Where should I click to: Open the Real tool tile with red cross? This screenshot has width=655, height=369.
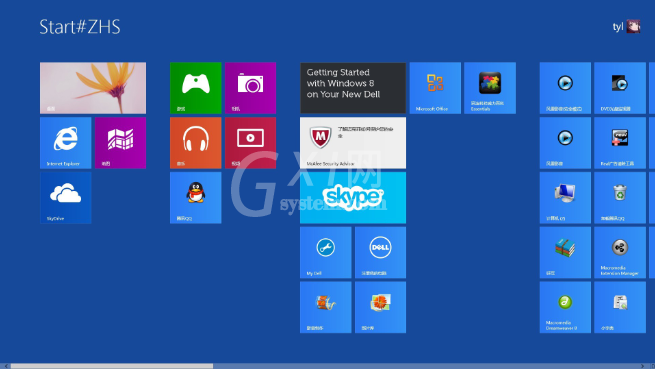(x=619, y=143)
